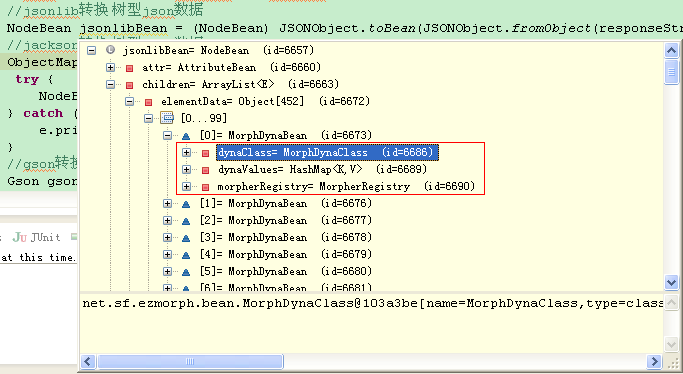This screenshot has height=374, width=683.
Task: Select [1]= MorphDynaBean (id=6676) row
Action: click(x=286, y=203)
